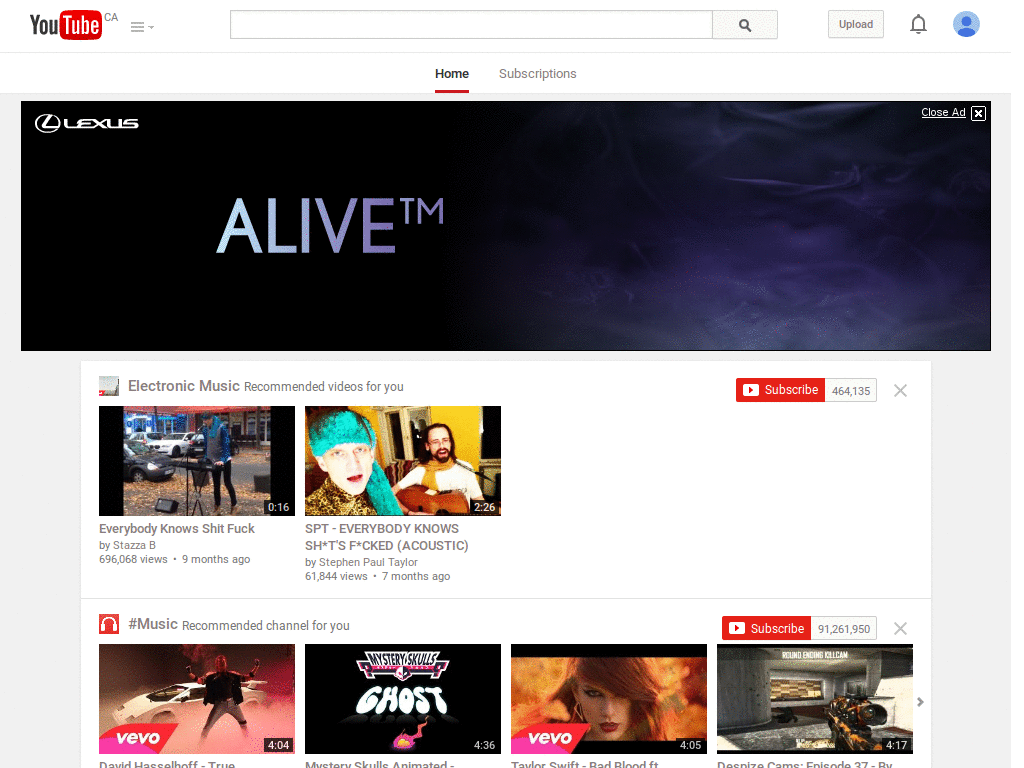Focus the search input field
Viewport: 1024px width, 768px height.
pos(471,25)
